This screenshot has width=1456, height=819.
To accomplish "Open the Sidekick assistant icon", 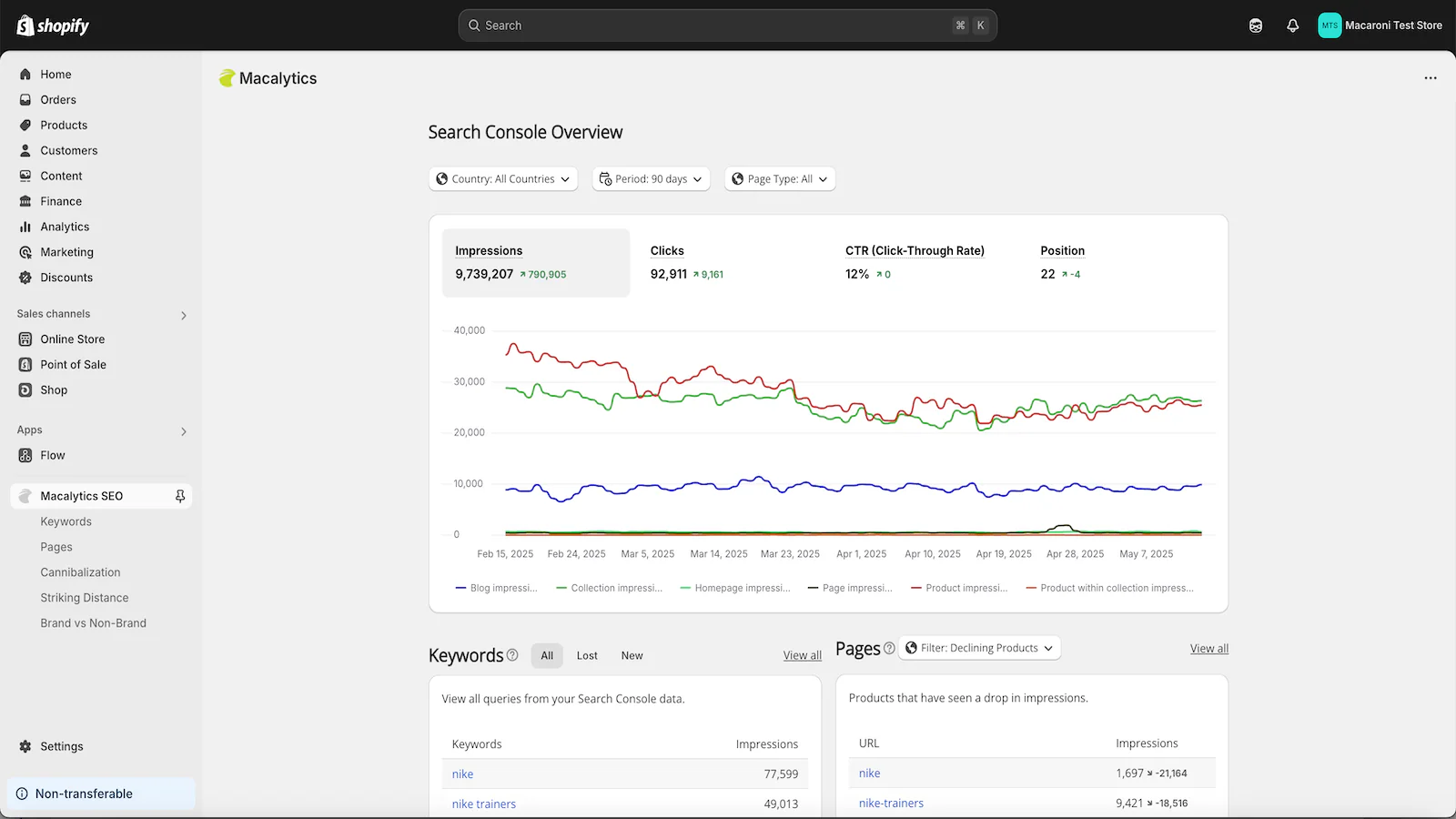I will click(x=1256, y=25).
